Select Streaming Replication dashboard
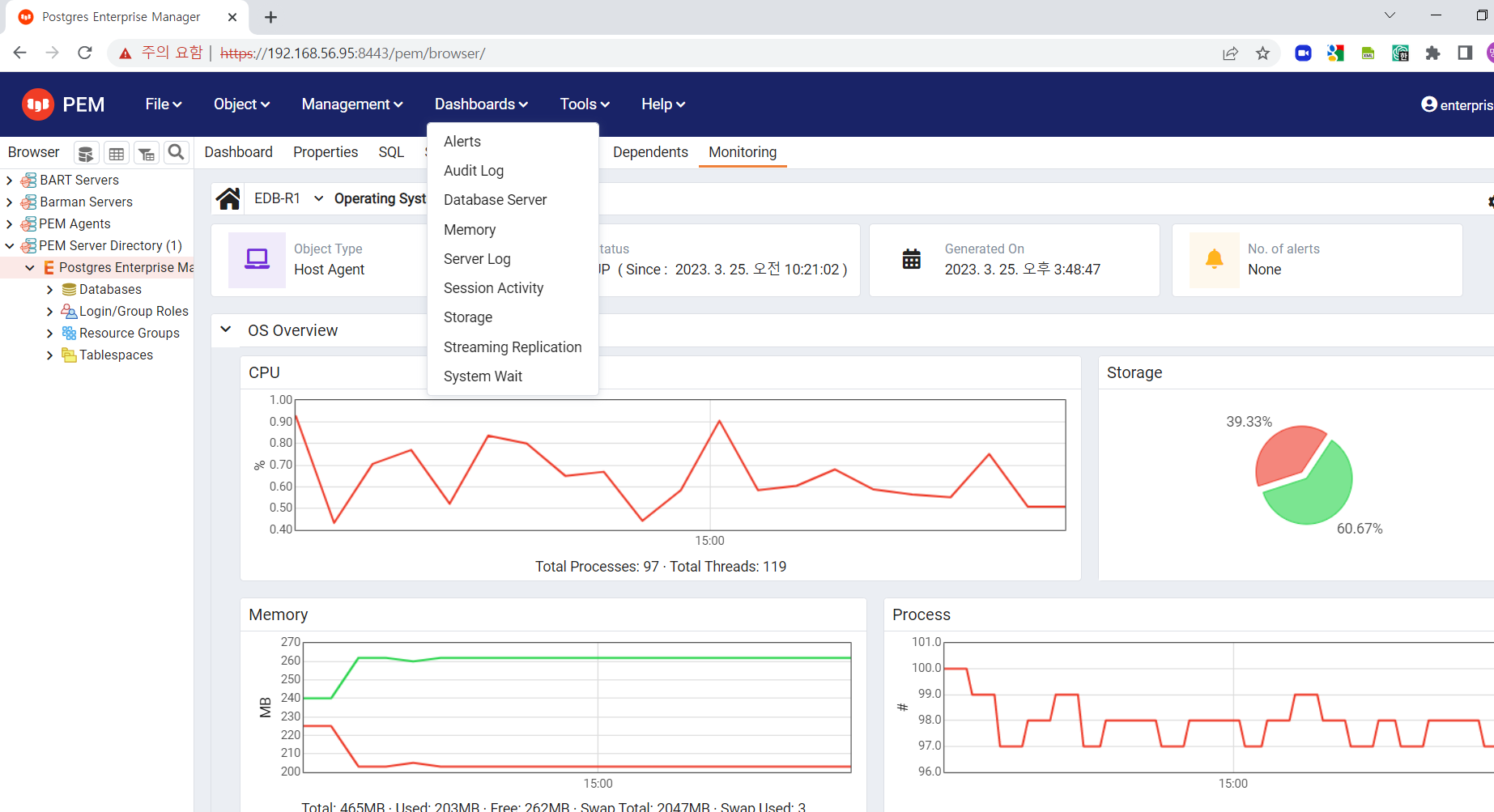This screenshot has height=812, width=1494. pos(513,347)
